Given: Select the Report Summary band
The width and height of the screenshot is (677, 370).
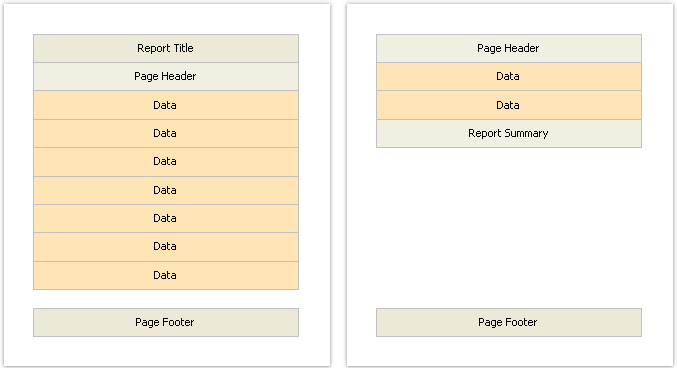Looking at the screenshot, I should tap(509, 133).
